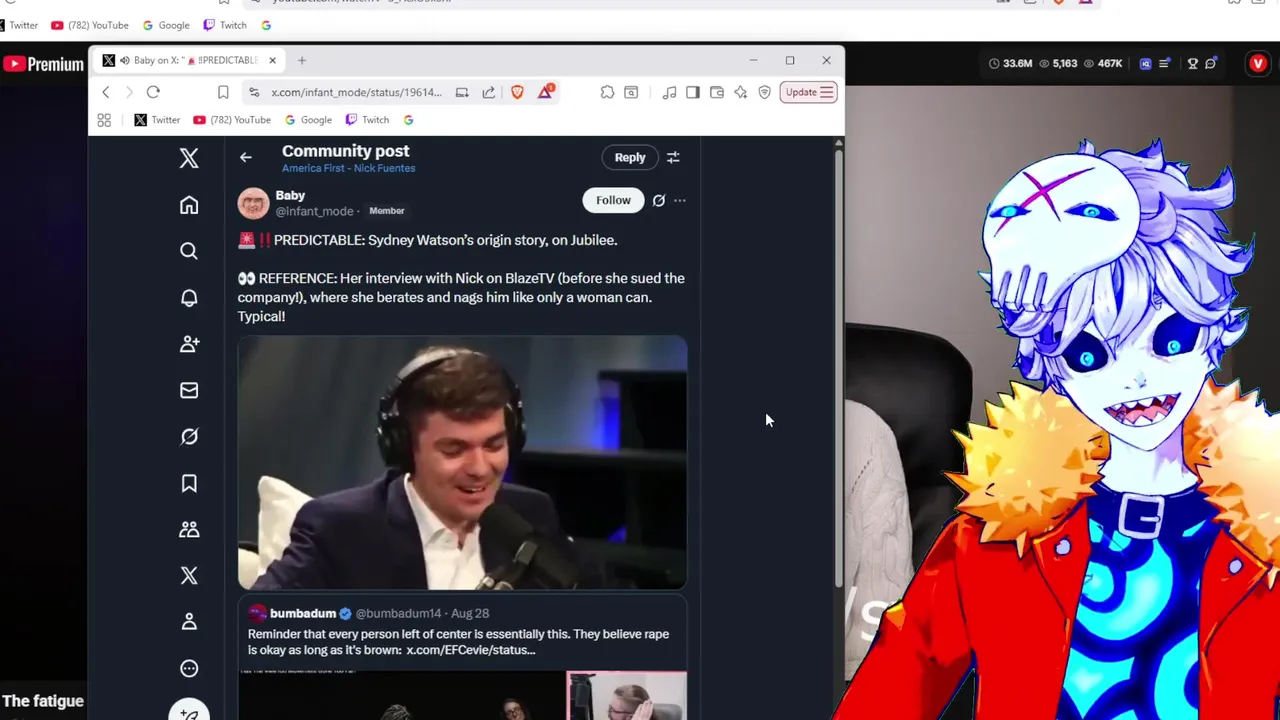Open browser extensions puzzle icon
This screenshot has width=1280, height=720.
(x=607, y=92)
